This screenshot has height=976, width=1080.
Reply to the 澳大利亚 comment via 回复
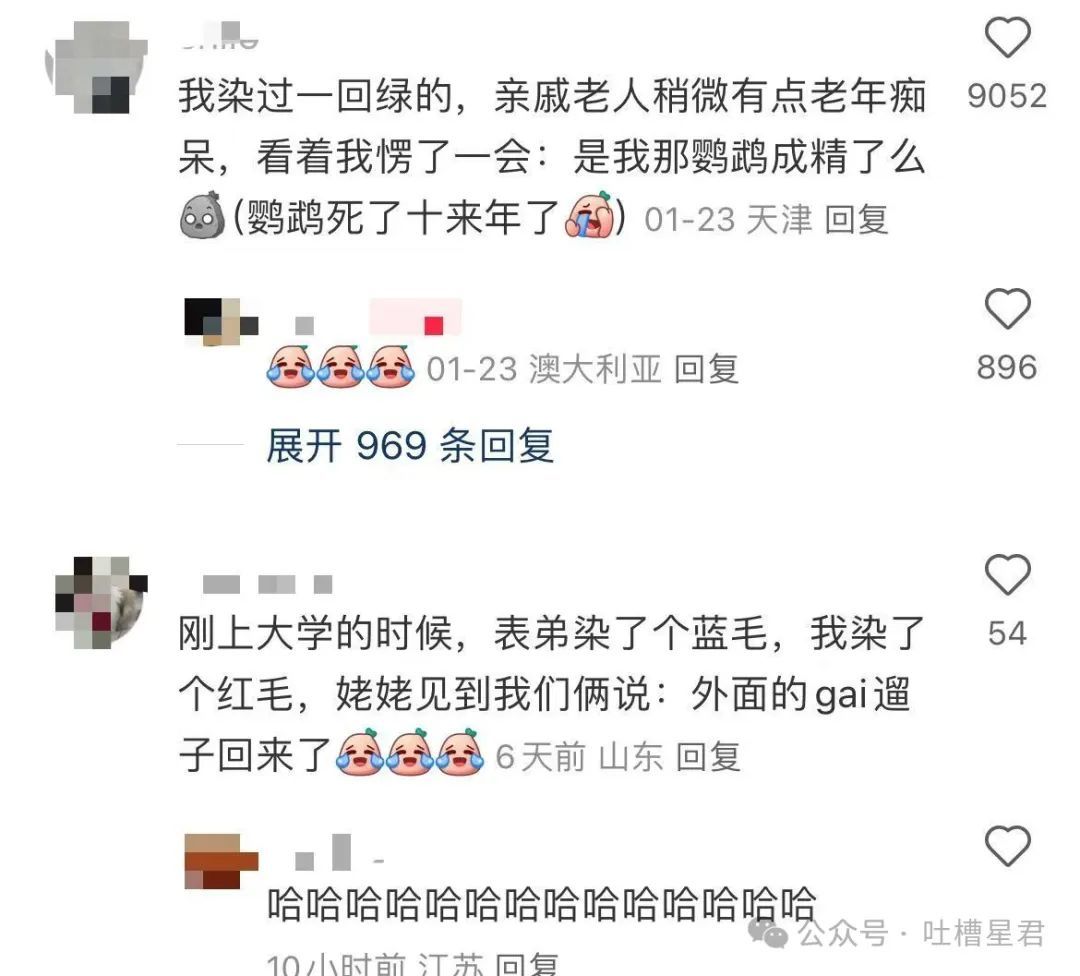point(707,369)
